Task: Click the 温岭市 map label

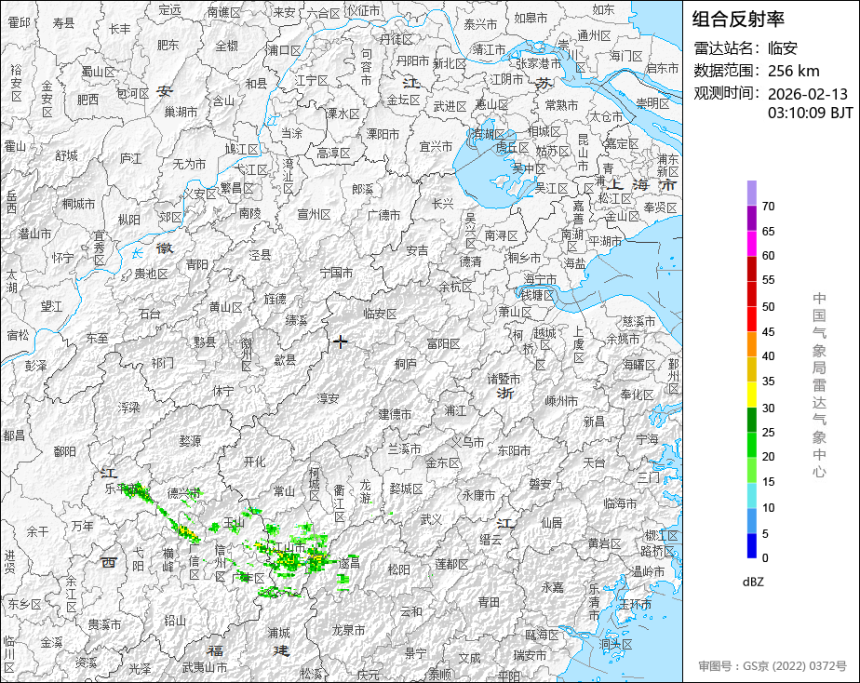Action: coord(648,572)
